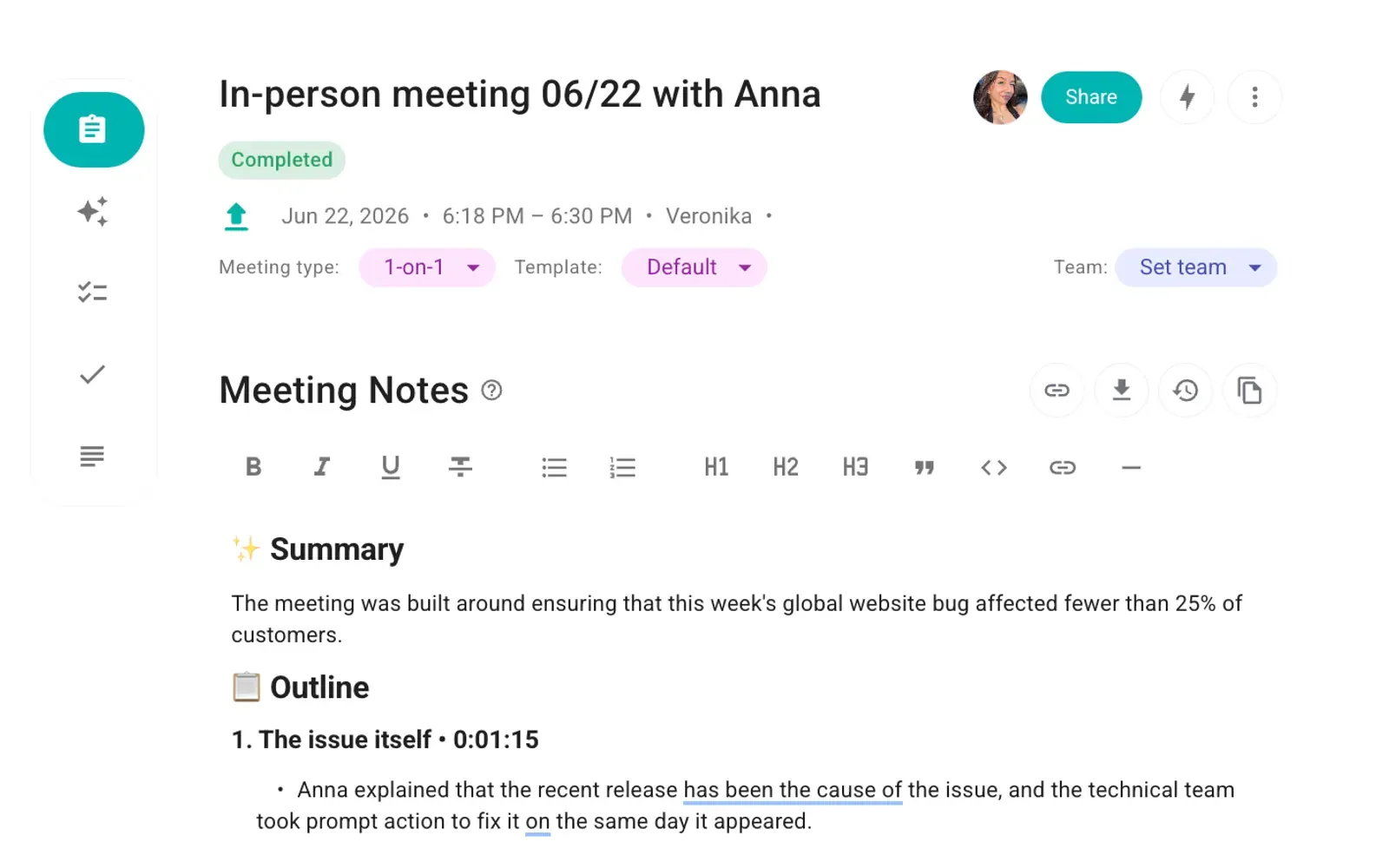Apply Heading 2 style
This screenshot has width=1389, height=868.
(x=786, y=467)
